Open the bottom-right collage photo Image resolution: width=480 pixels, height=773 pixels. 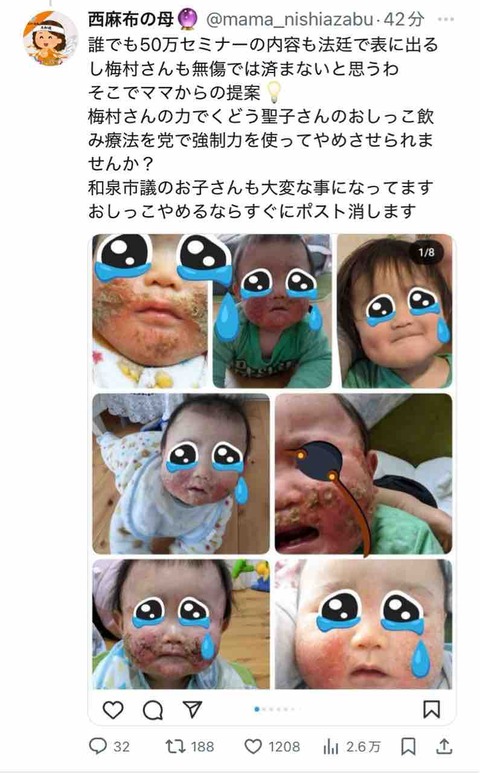tap(363, 624)
